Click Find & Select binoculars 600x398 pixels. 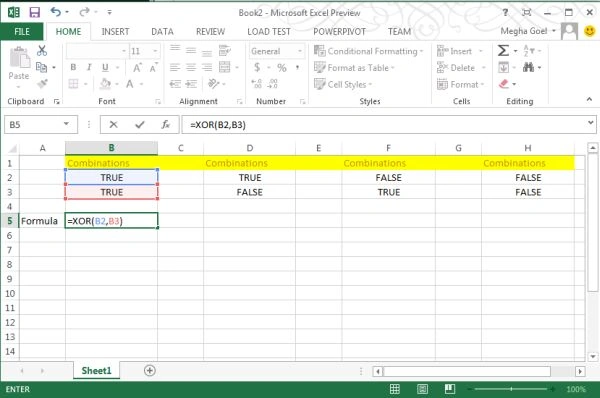(x=528, y=67)
